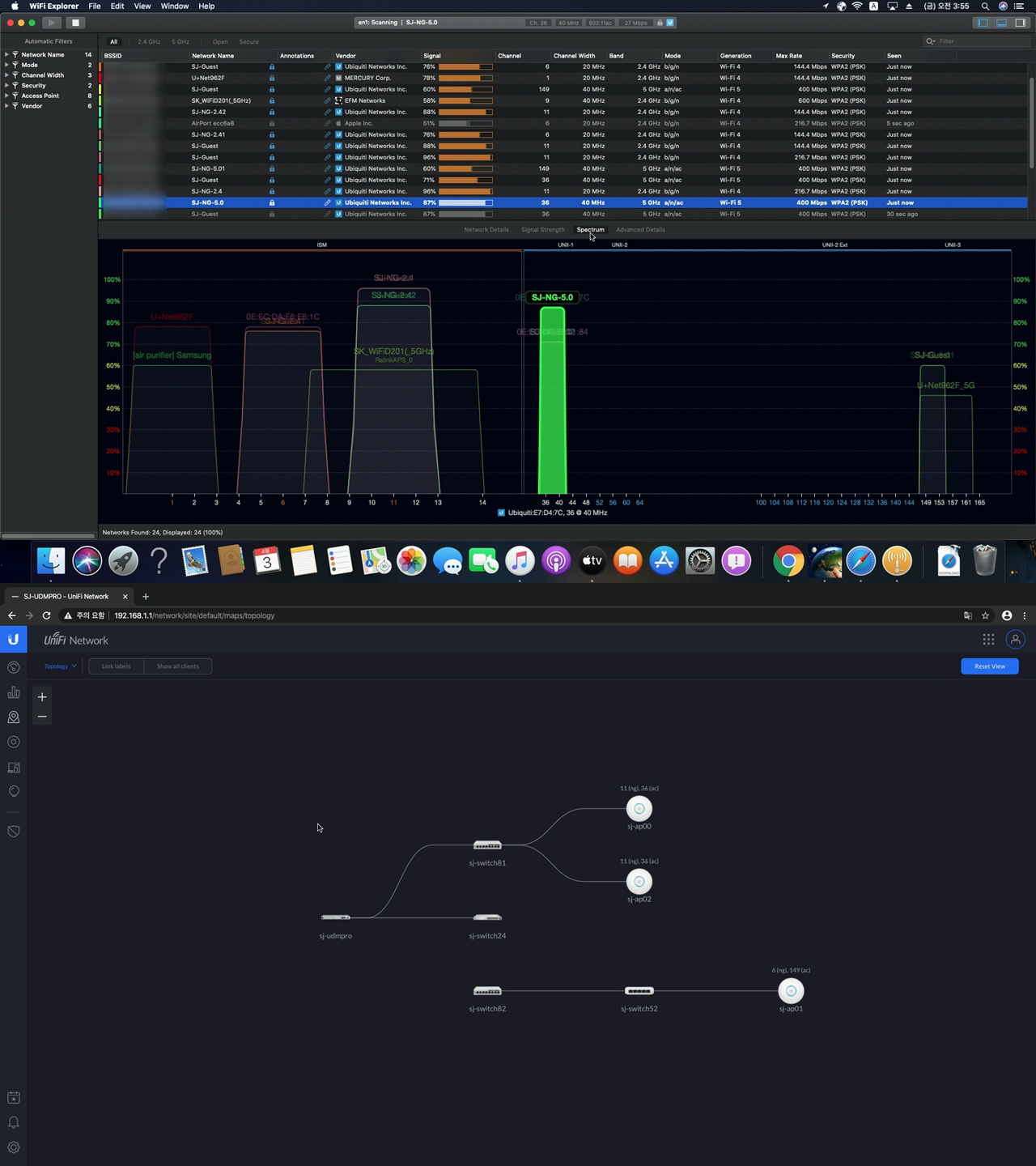Click the Google Translate icon in the address bar
The width and height of the screenshot is (1036, 1166).
pyautogui.click(x=967, y=615)
